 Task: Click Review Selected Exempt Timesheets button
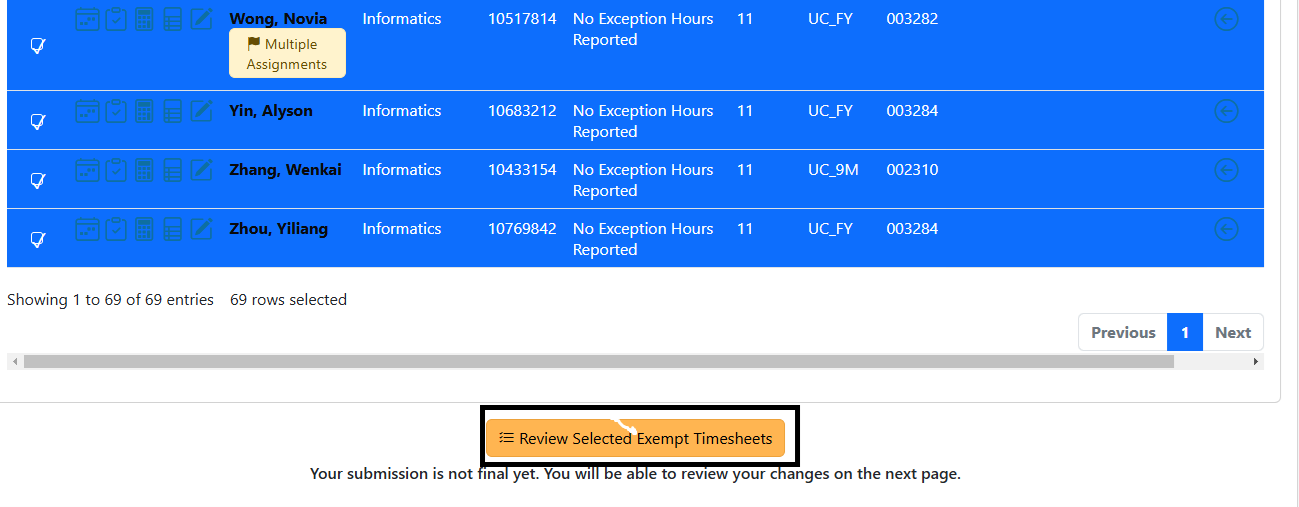coord(635,438)
